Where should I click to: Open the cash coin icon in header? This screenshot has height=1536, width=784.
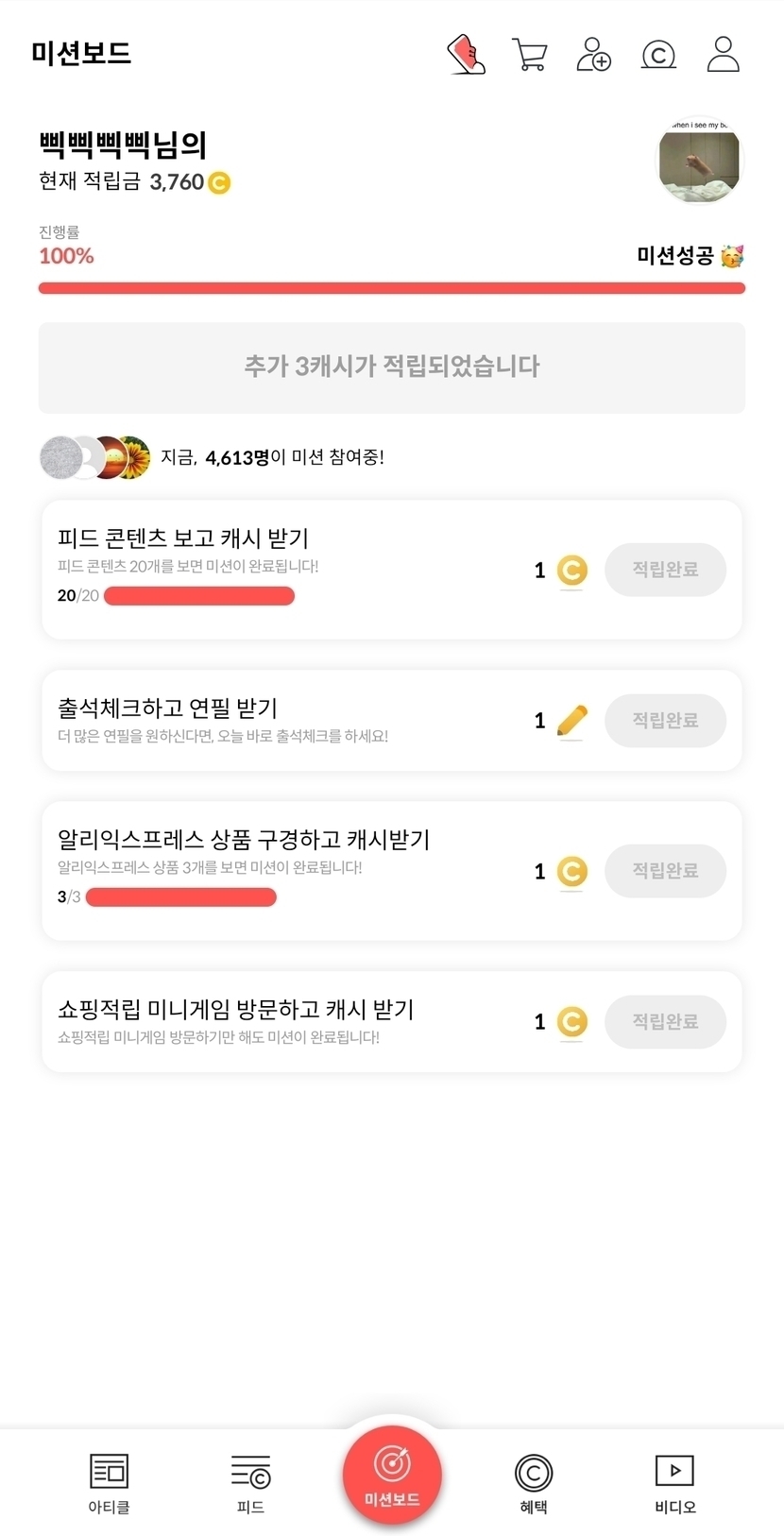[x=658, y=55]
